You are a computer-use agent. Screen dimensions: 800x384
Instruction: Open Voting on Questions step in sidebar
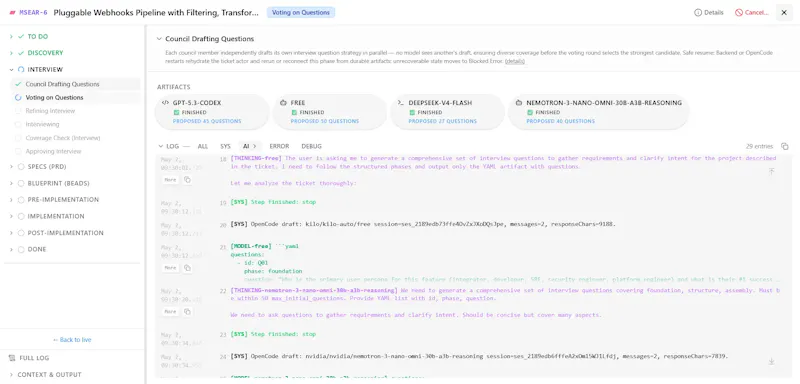pos(75,97)
